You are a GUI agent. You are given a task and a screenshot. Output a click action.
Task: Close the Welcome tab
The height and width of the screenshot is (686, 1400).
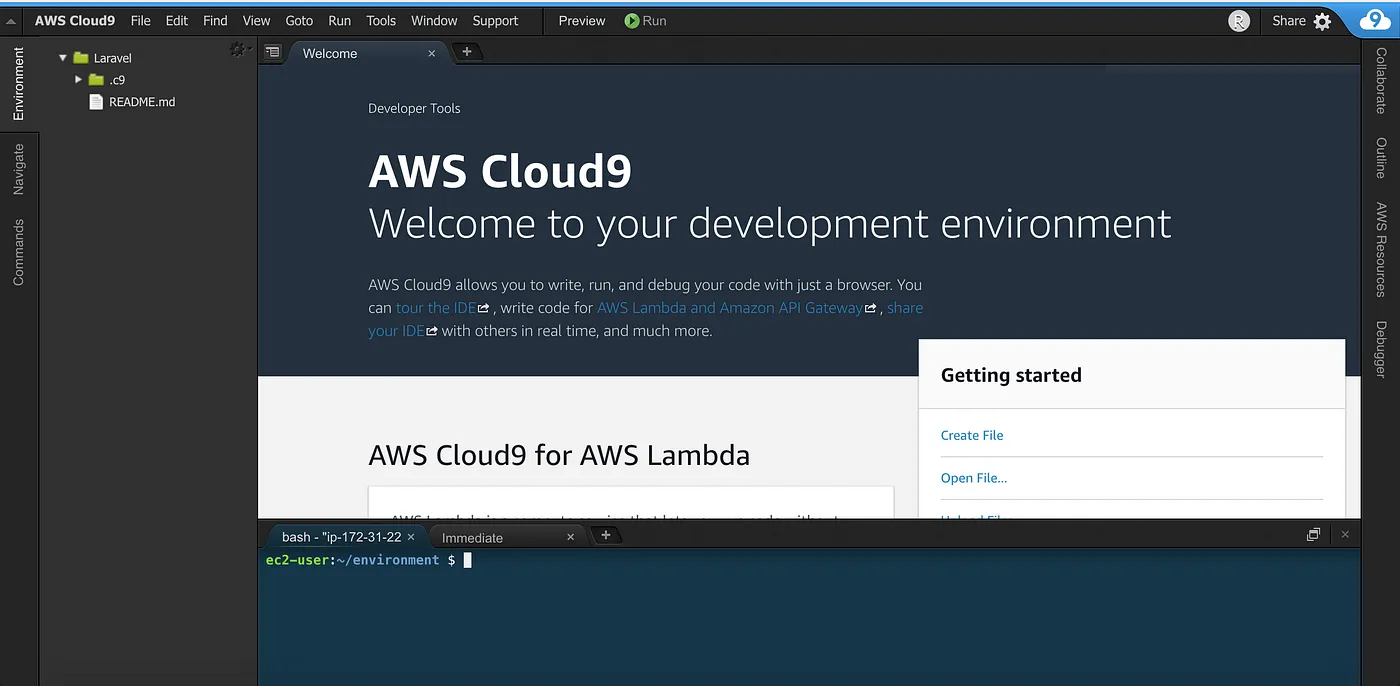coord(432,54)
